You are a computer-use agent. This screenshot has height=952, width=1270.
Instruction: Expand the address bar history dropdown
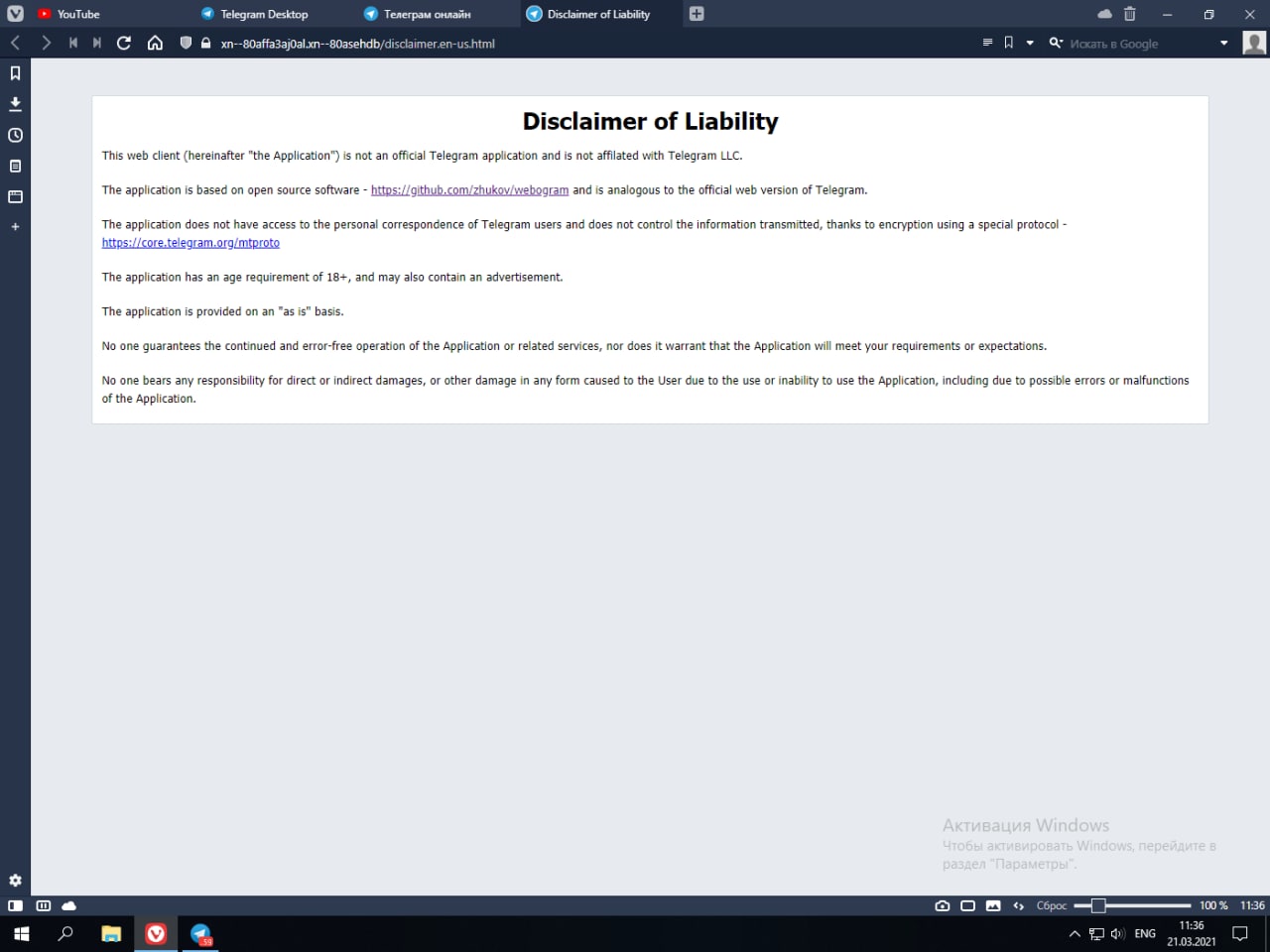1030,43
